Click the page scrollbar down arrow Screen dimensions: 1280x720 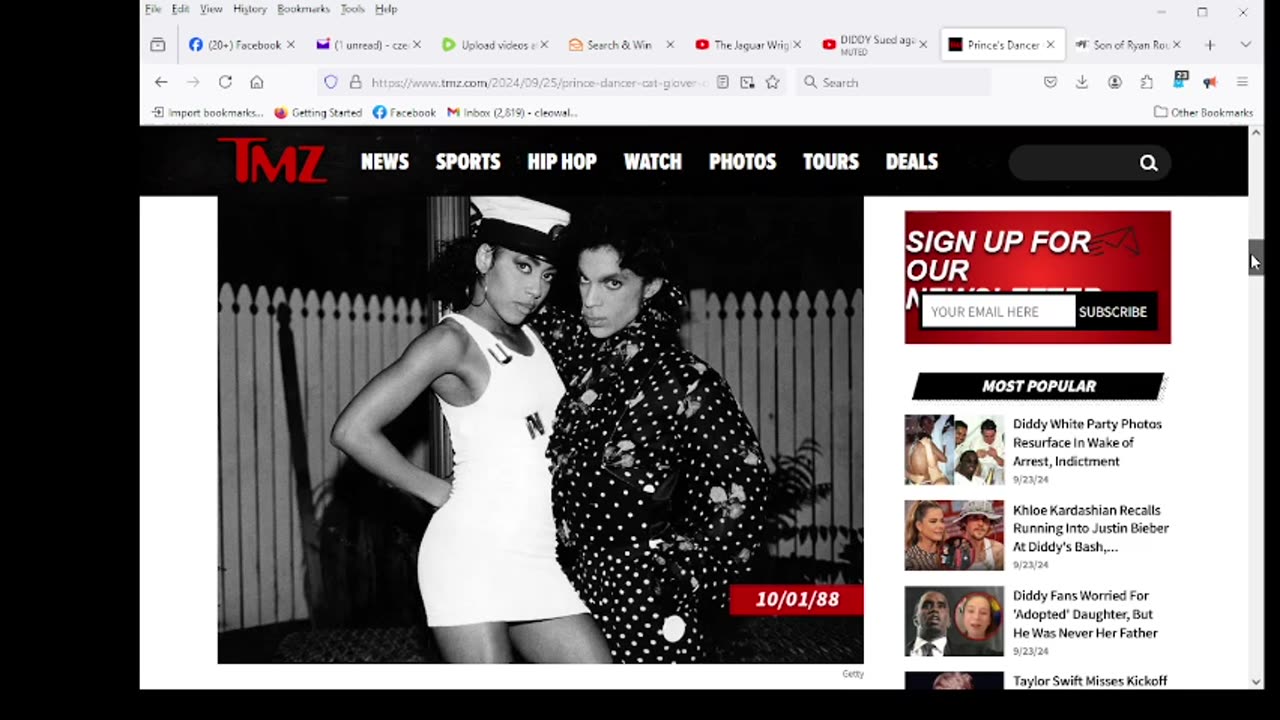(1256, 681)
